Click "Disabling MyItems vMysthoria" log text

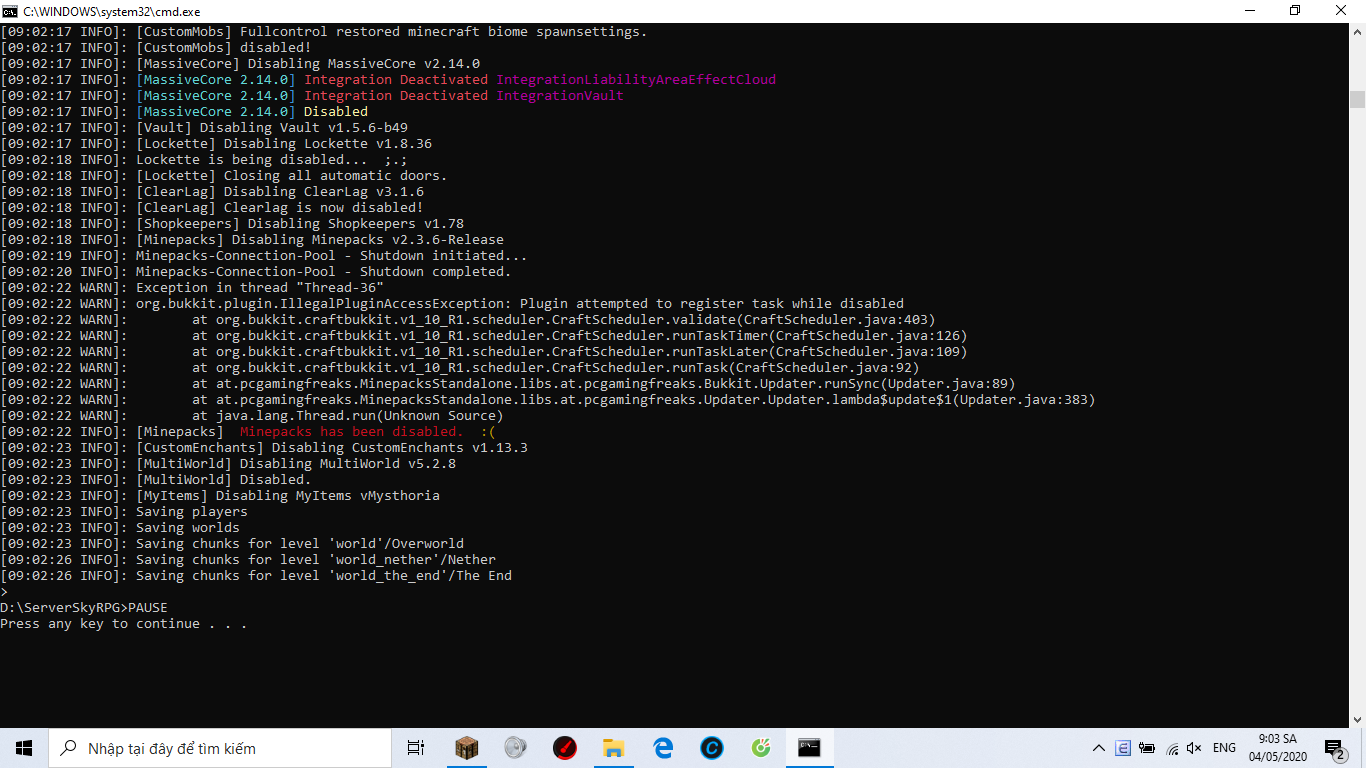pyautogui.click(x=328, y=496)
